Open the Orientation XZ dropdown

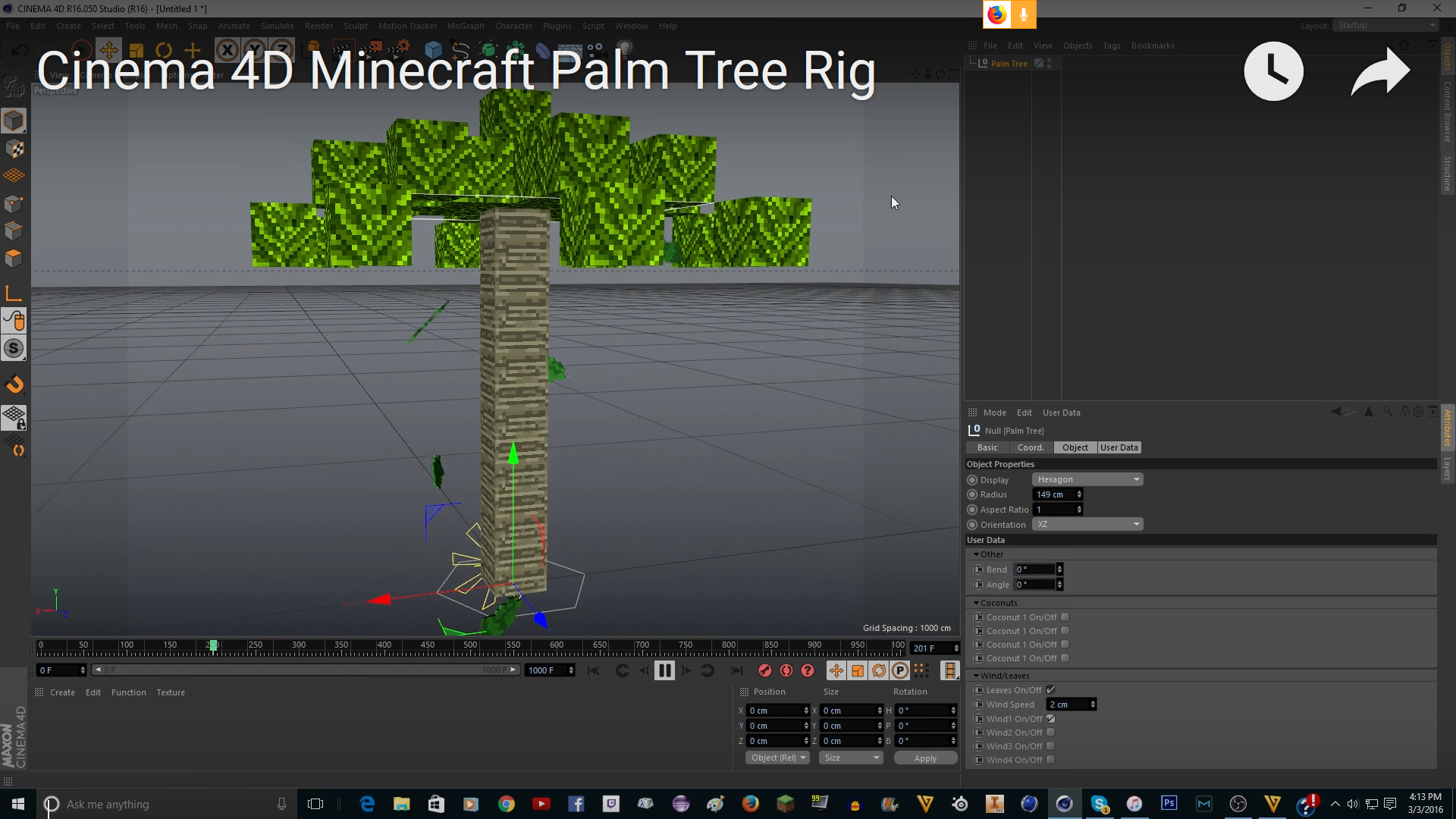[1087, 524]
